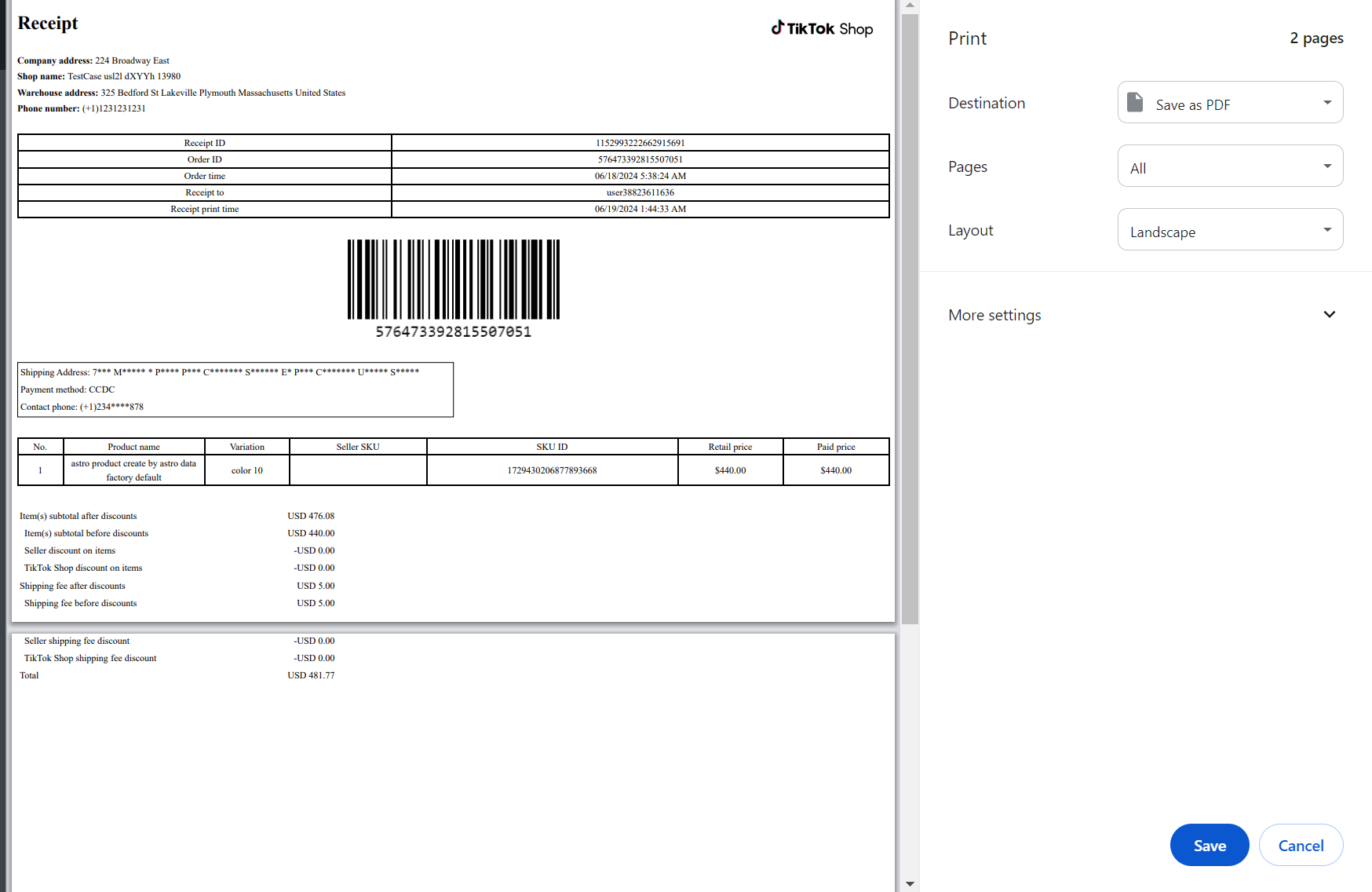Click the preview scrollbar down arrow

(910, 884)
